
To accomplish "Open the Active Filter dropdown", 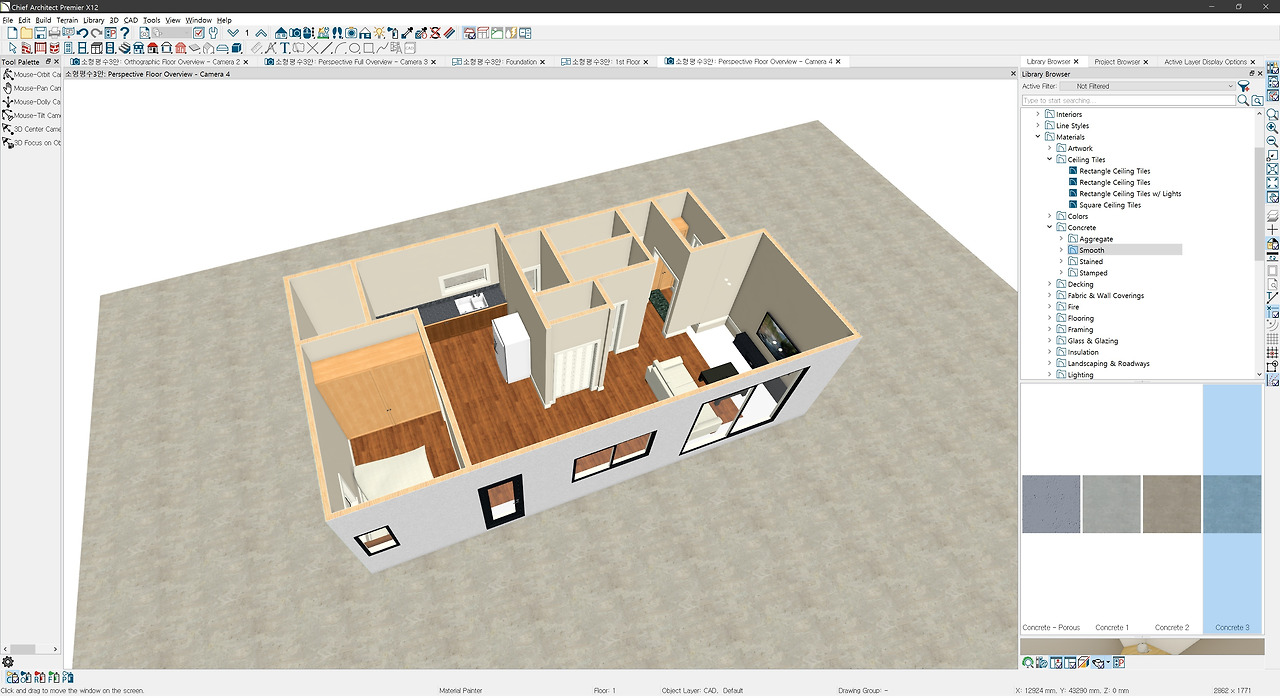I will coord(1147,86).
